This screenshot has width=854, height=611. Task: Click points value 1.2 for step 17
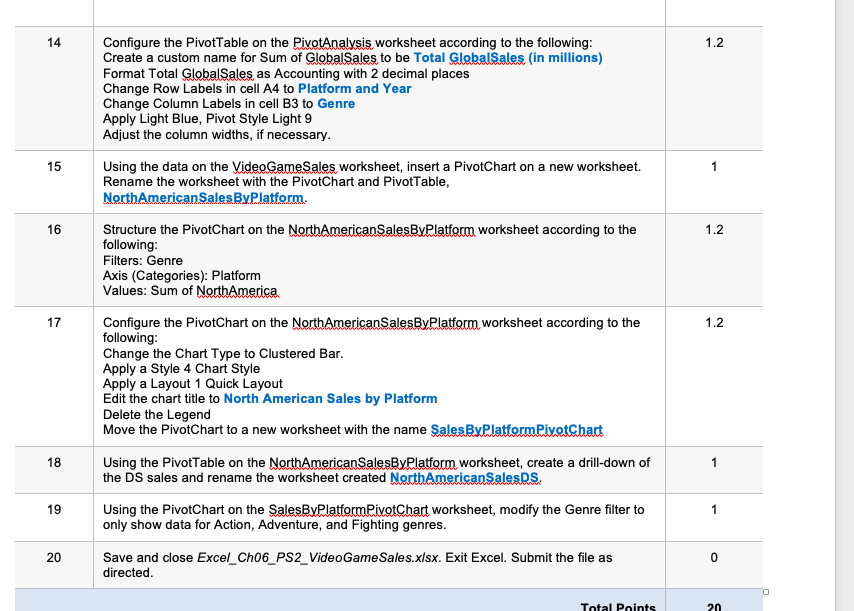click(x=714, y=323)
